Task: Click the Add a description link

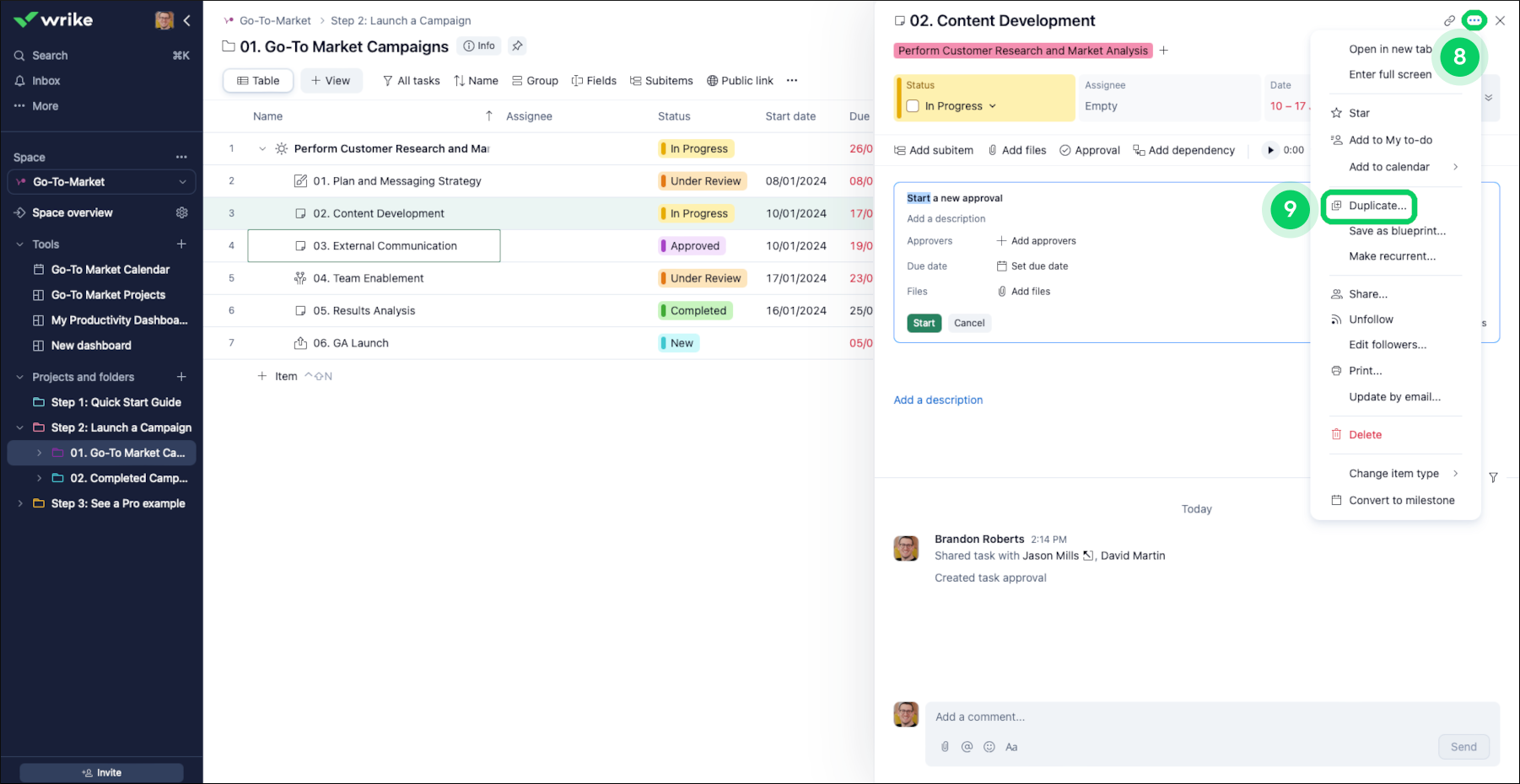Action: [938, 400]
